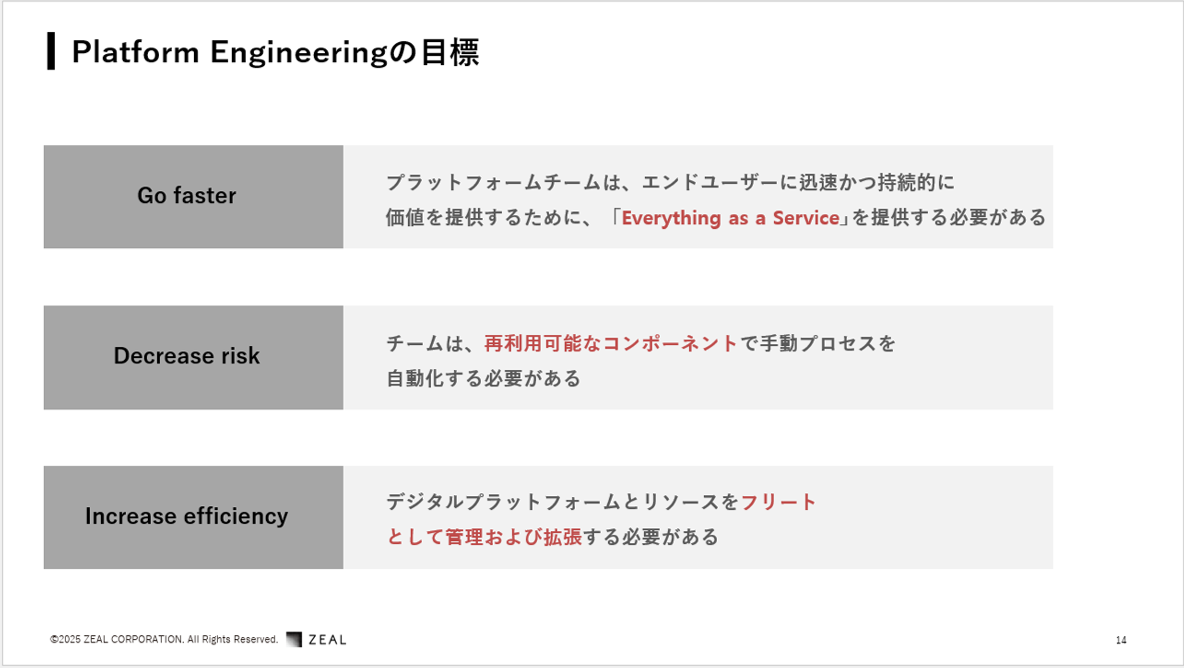Click the Decrease risk description panel

click(x=698, y=357)
